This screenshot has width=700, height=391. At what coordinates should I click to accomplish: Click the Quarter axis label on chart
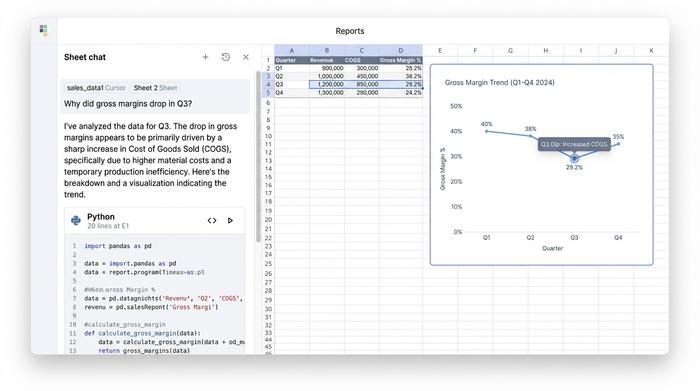tap(552, 248)
